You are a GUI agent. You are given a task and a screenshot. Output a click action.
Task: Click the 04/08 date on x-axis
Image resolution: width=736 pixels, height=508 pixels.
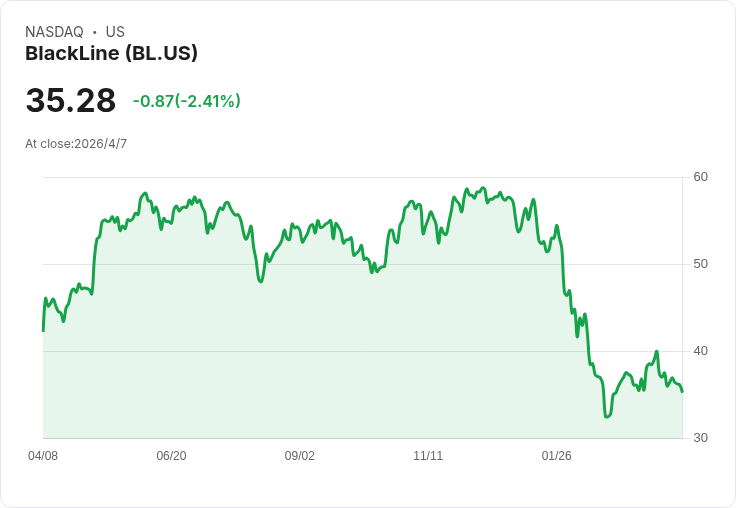tap(43, 456)
